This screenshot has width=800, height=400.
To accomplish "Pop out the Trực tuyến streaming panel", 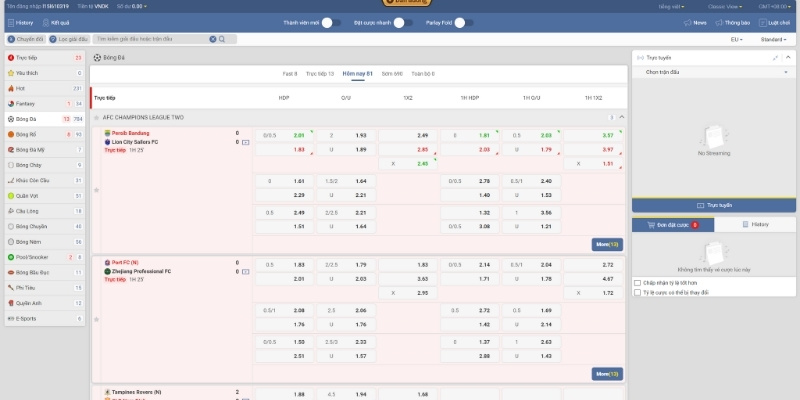I will [x=776, y=58].
